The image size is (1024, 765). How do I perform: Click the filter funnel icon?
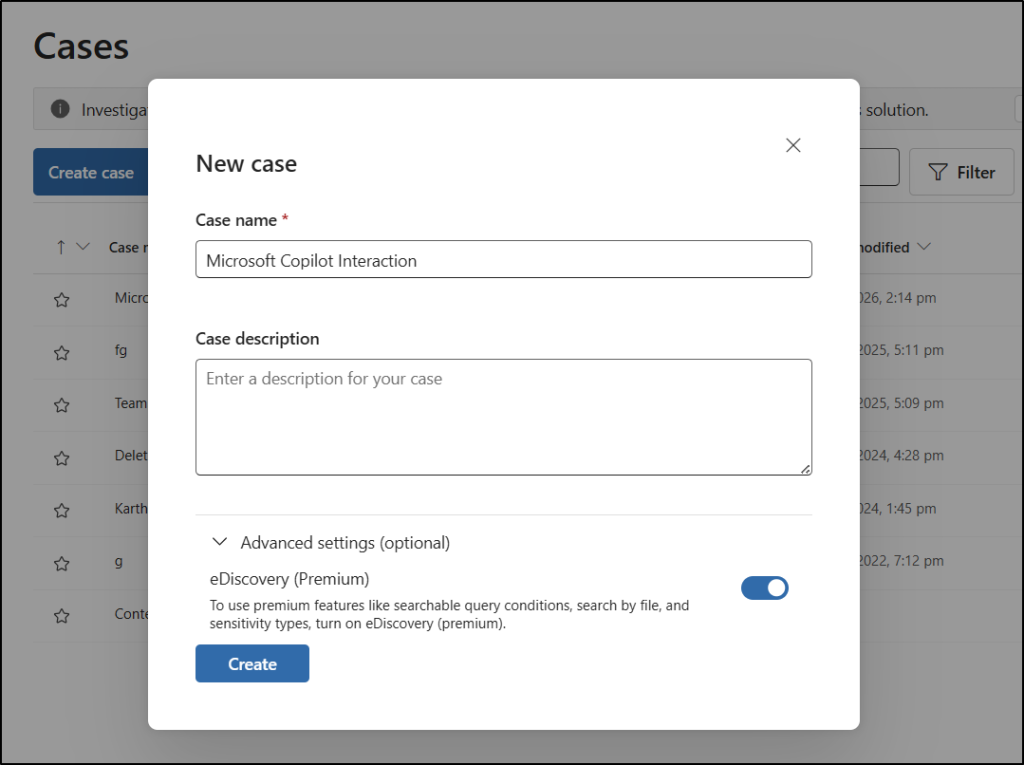point(938,172)
